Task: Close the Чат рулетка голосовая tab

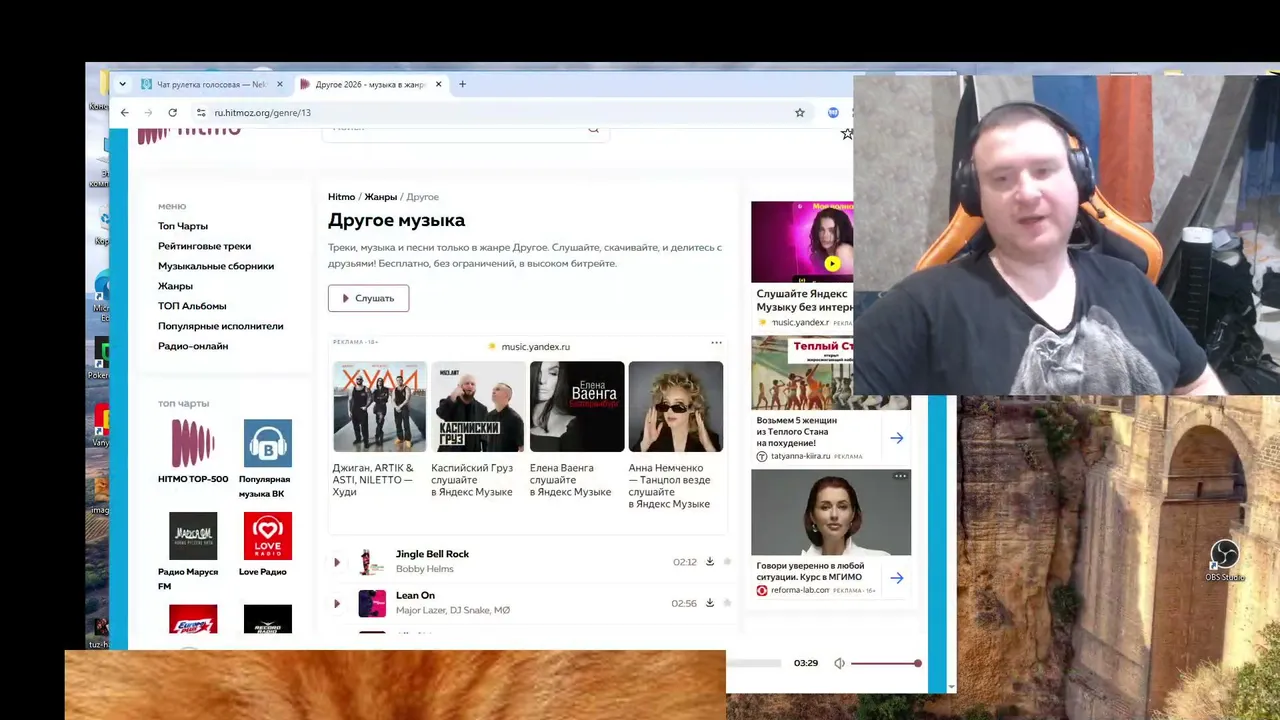Action: 279,84
